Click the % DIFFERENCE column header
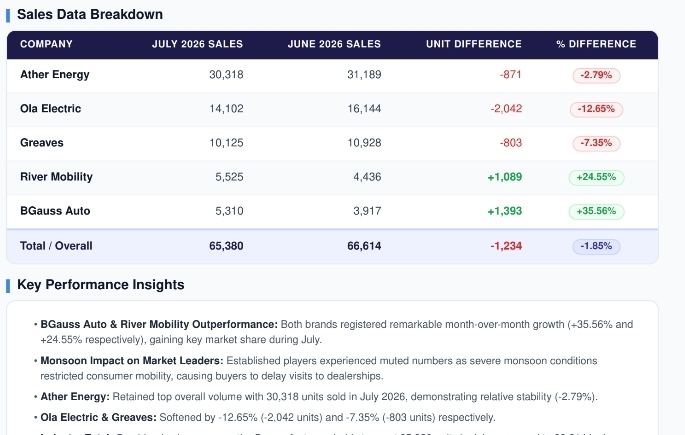 tap(596, 44)
